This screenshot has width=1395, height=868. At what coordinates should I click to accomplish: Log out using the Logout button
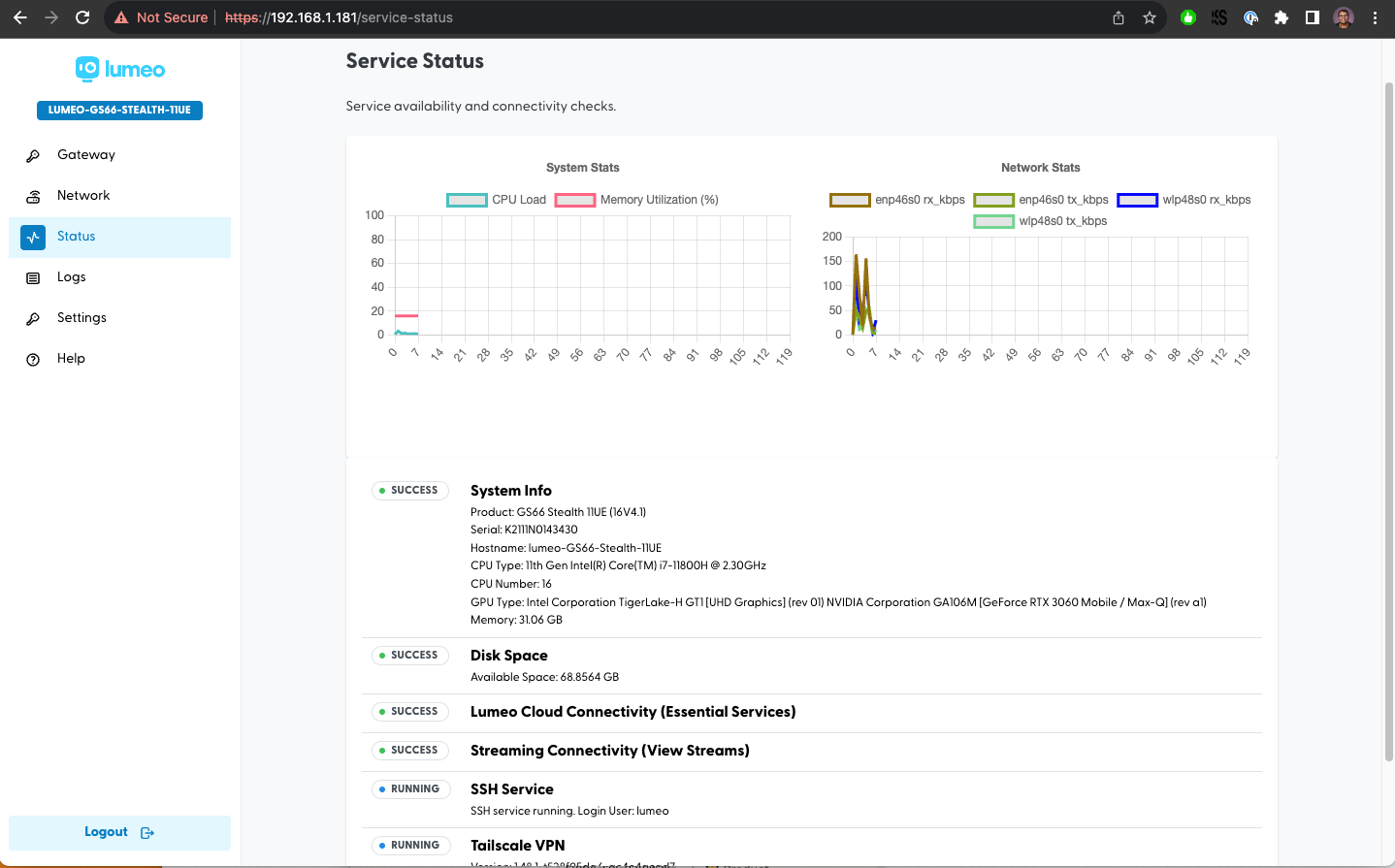(x=119, y=832)
